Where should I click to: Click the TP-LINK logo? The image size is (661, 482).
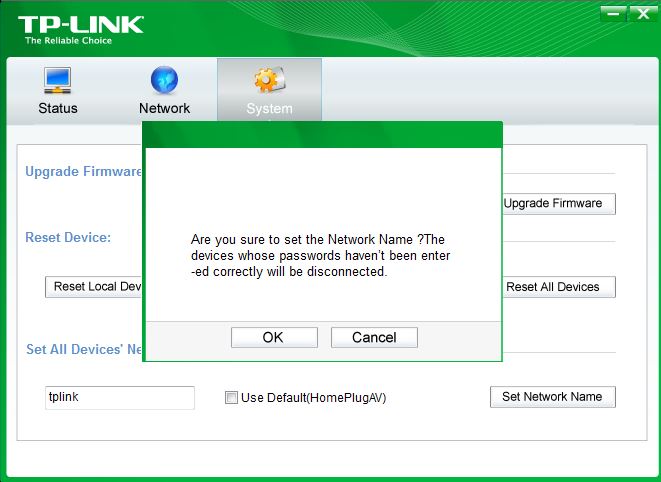click(x=81, y=24)
